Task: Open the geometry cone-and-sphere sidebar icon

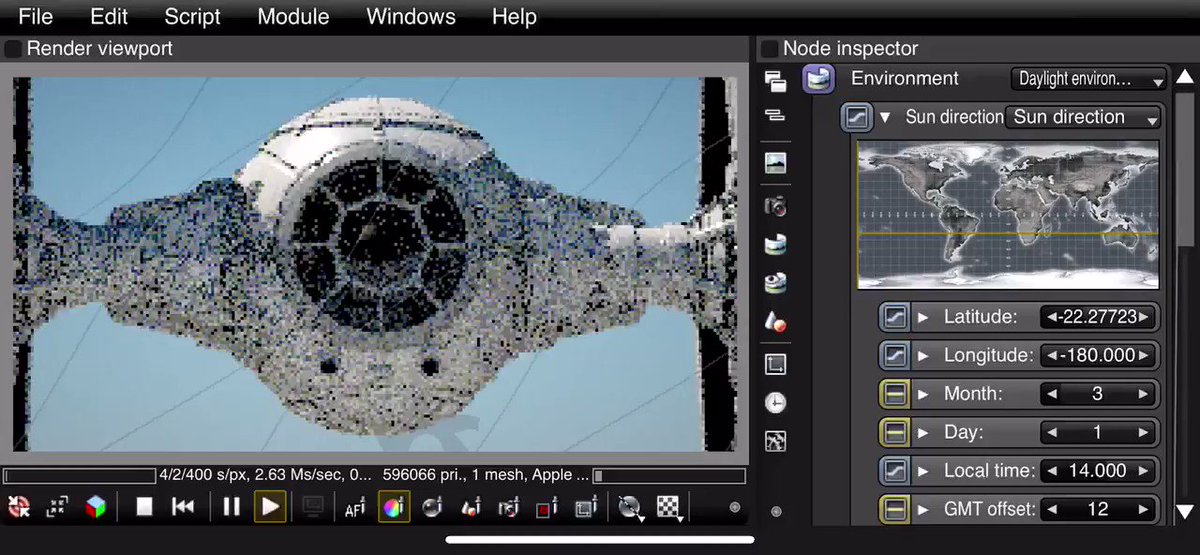Action: click(x=775, y=323)
